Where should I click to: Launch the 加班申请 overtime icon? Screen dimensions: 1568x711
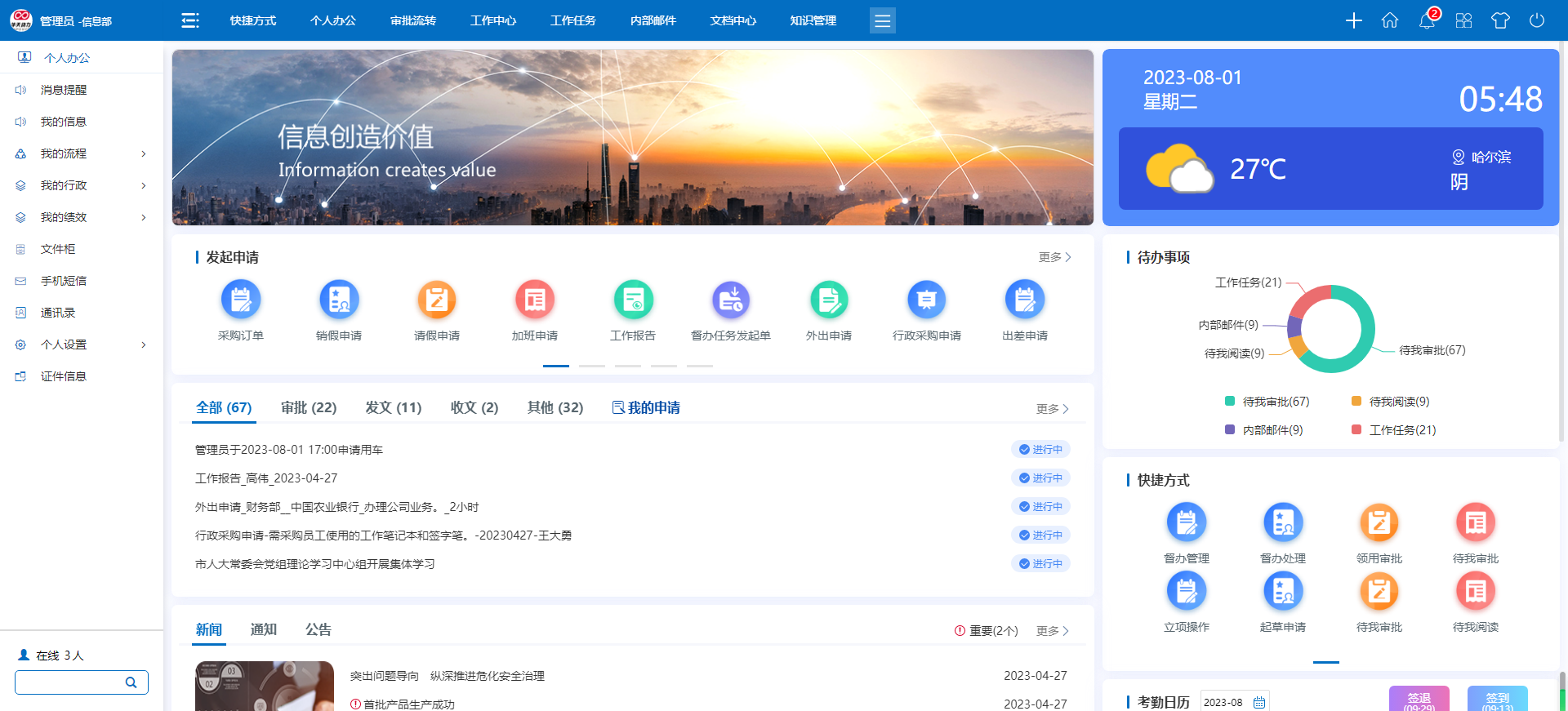point(535,300)
